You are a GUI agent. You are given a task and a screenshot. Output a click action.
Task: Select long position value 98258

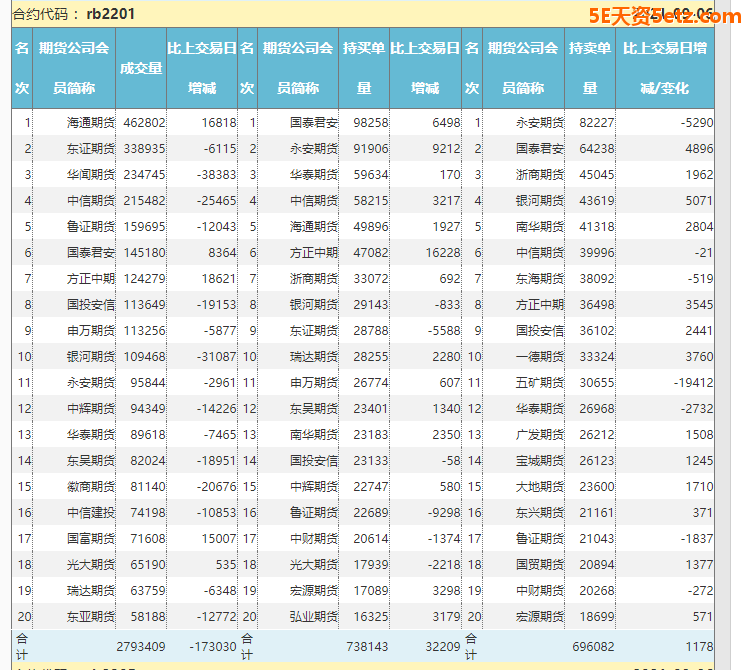point(371,123)
